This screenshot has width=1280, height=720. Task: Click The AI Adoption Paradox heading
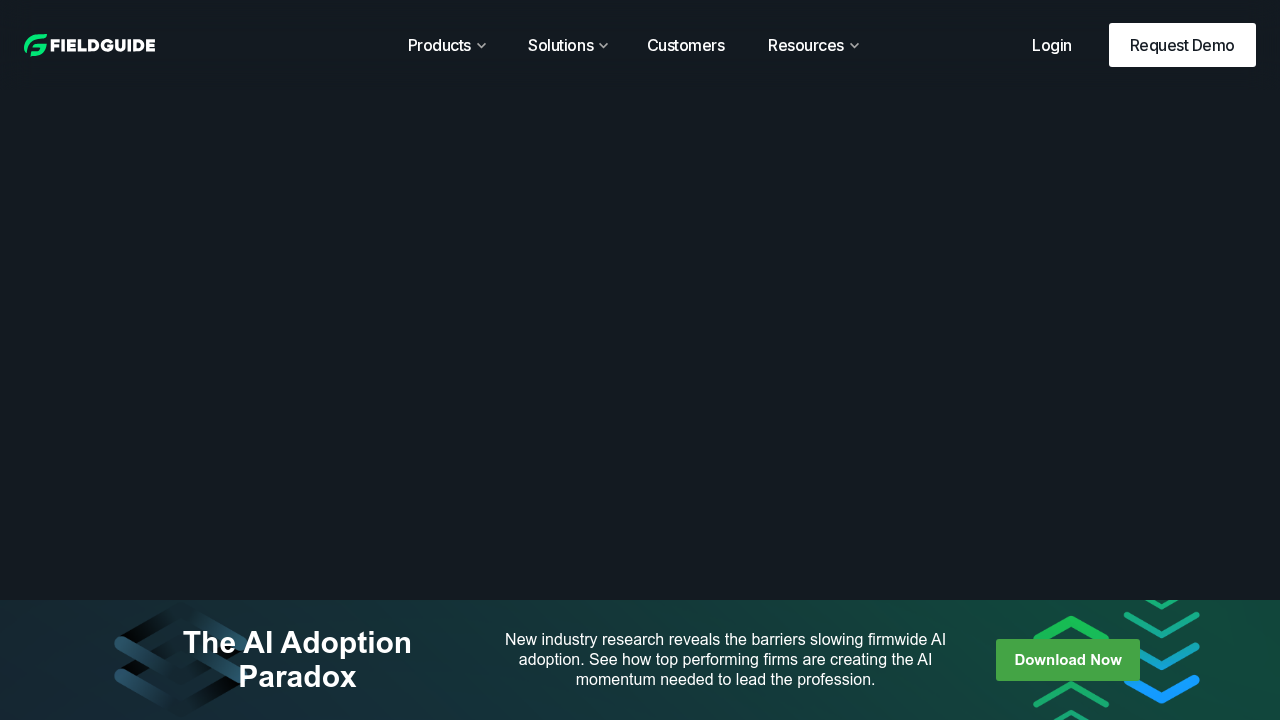(297, 659)
